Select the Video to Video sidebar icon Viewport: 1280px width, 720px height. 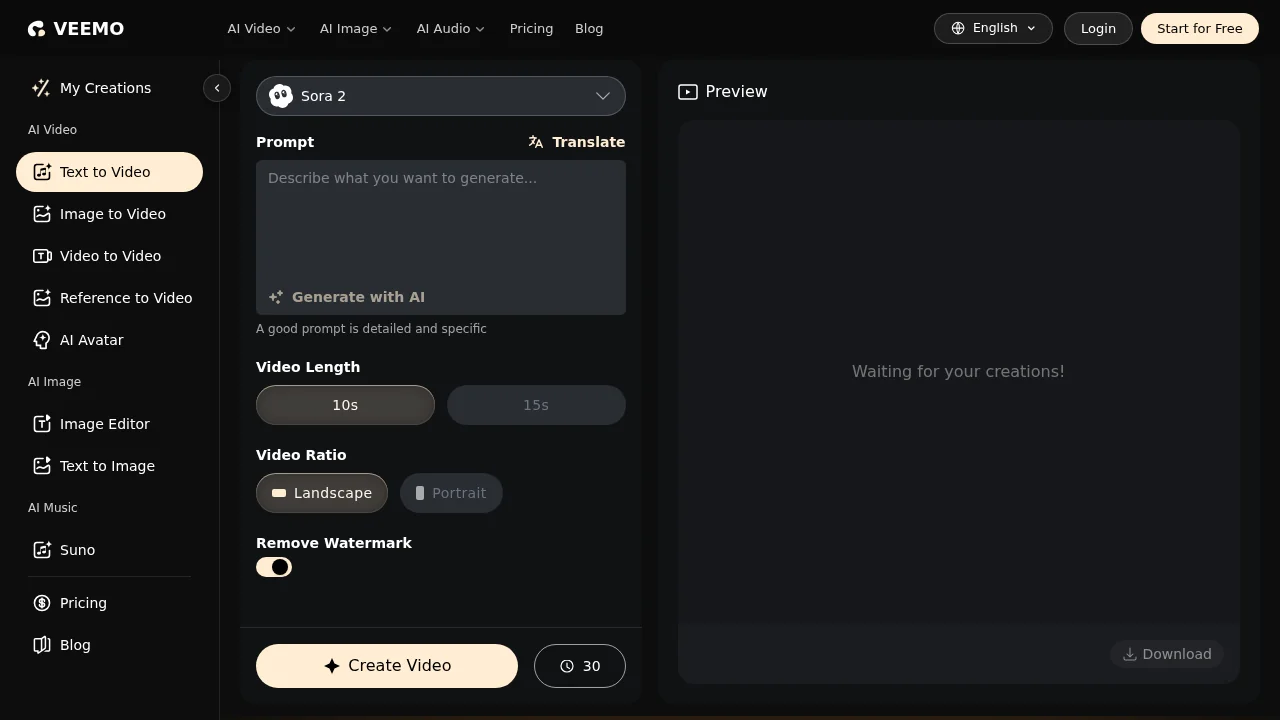pyautogui.click(x=42, y=256)
